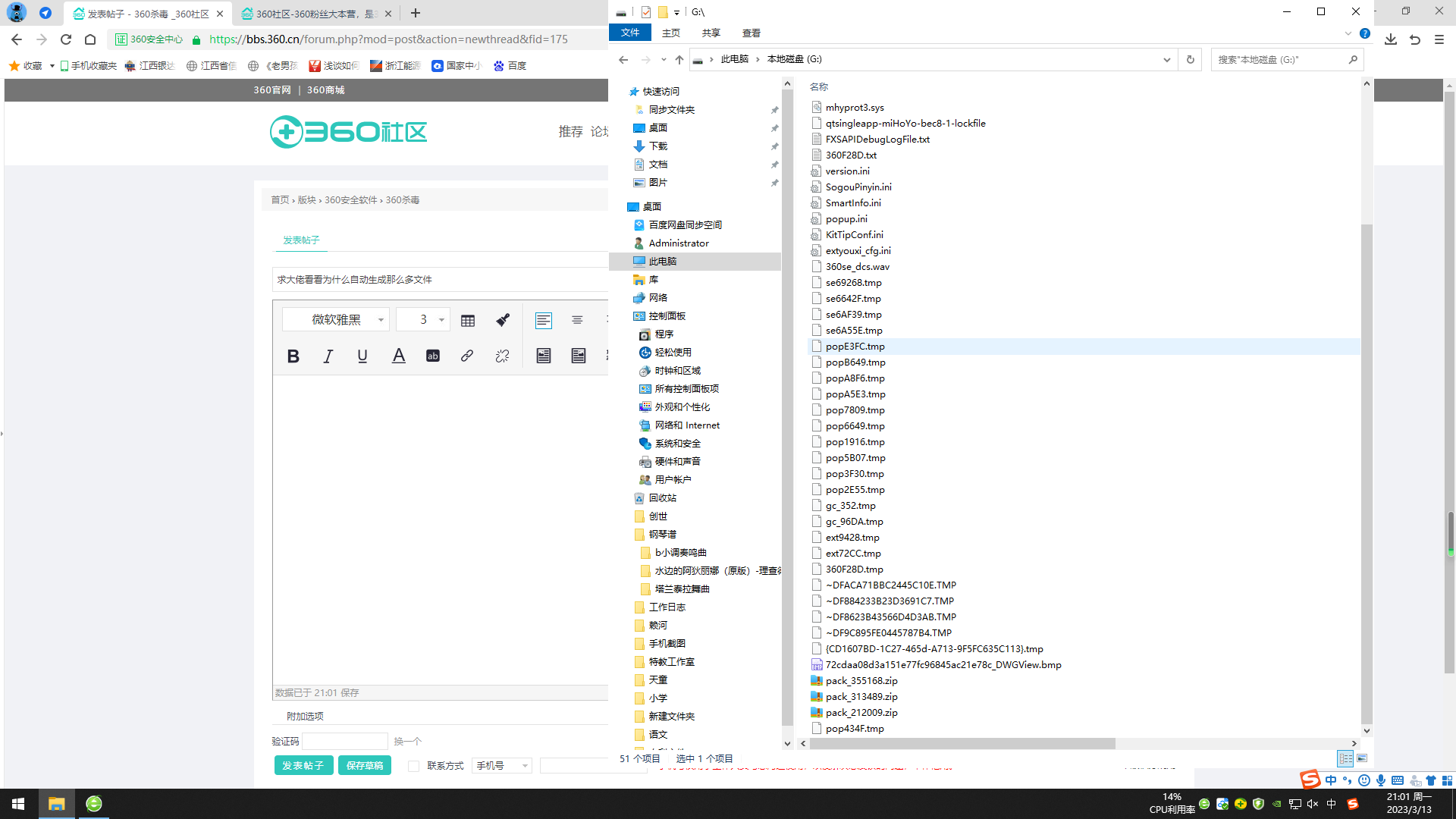Expand the Explorer address bar history dropdown
The width and height of the screenshot is (1456, 819).
(x=1167, y=59)
